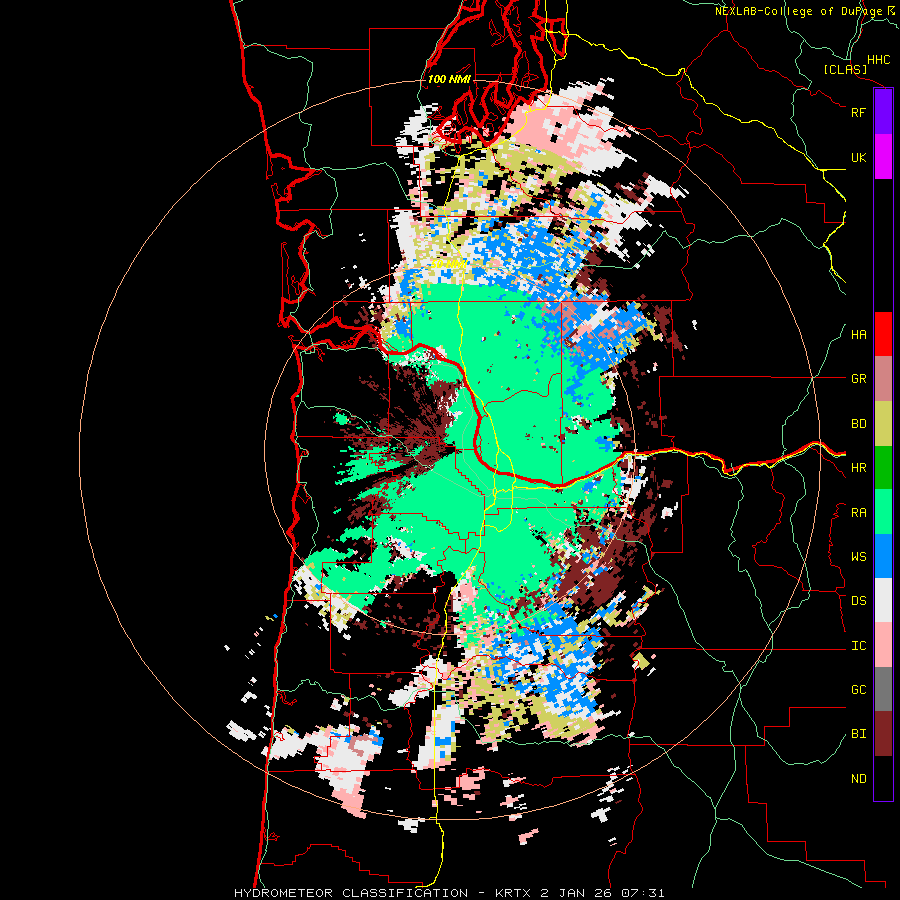Select the red HA legend swatch

click(x=883, y=334)
